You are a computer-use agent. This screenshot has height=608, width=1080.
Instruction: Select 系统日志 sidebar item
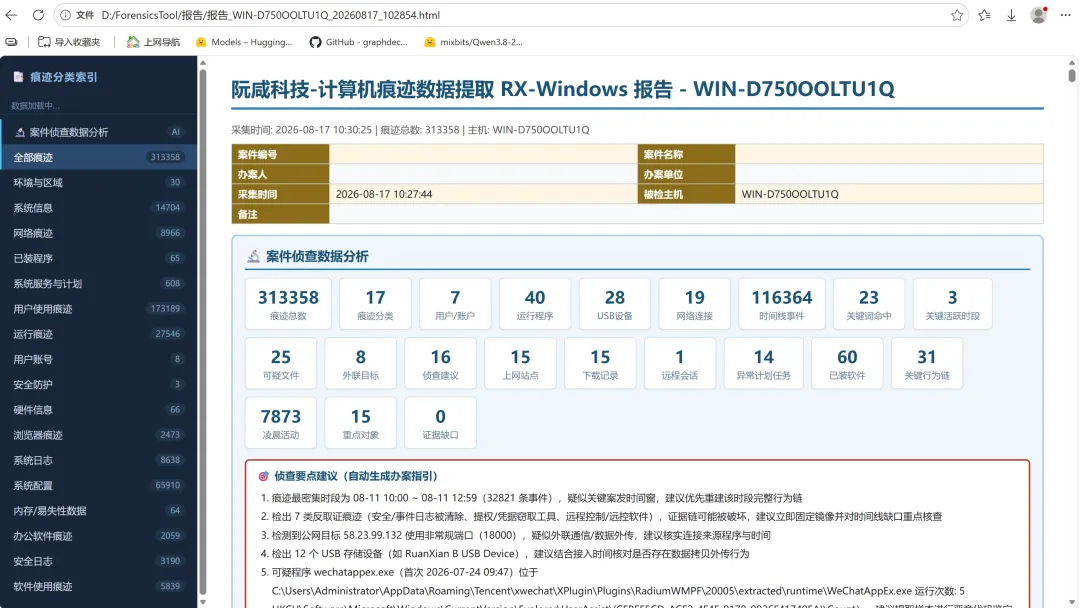pyautogui.click(x=98, y=461)
